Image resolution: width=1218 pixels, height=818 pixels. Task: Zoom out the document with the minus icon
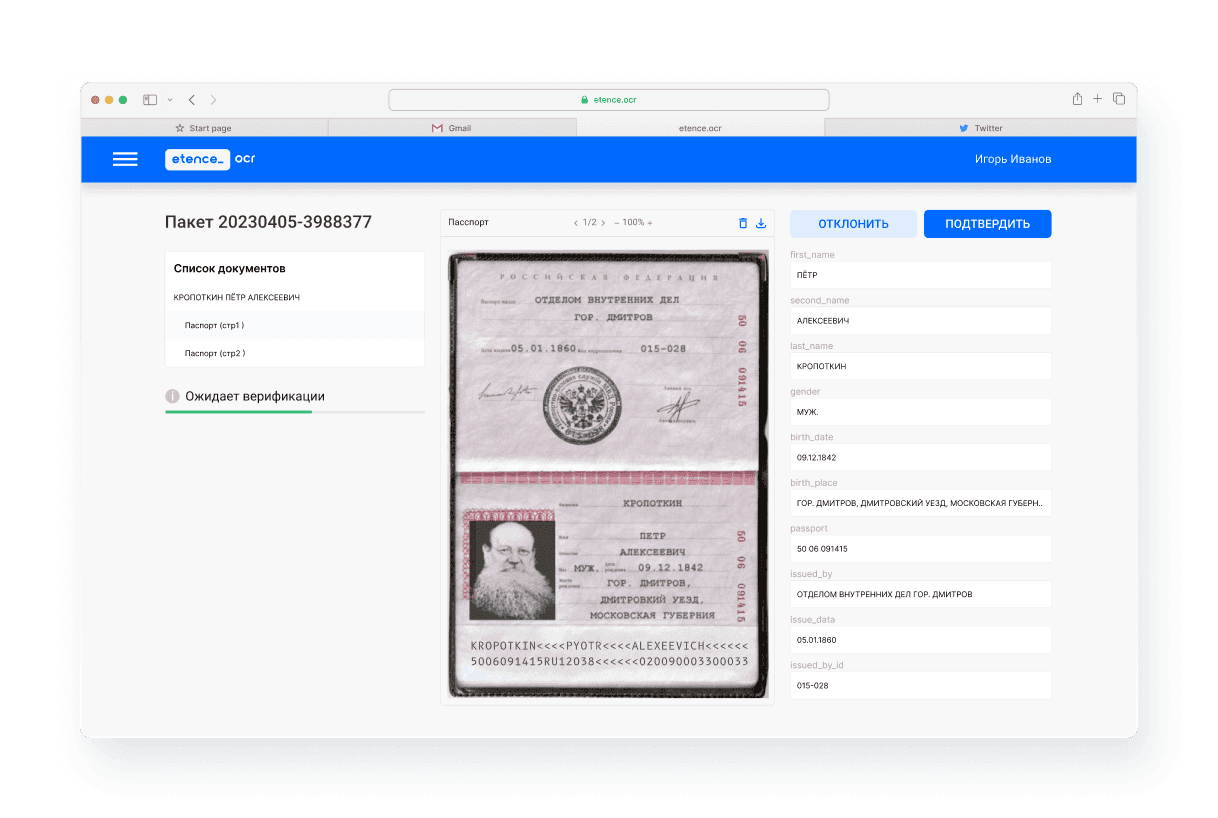click(x=616, y=223)
